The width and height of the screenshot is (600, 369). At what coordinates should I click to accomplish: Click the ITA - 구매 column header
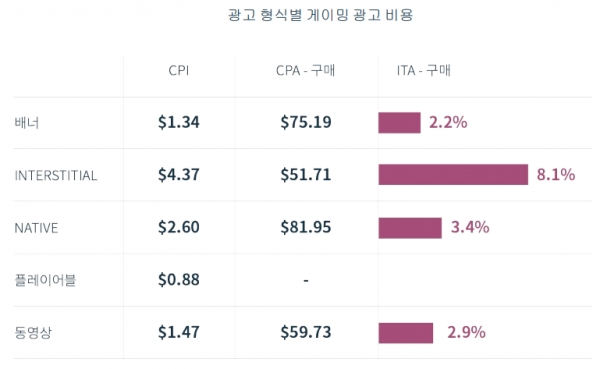point(424,71)
